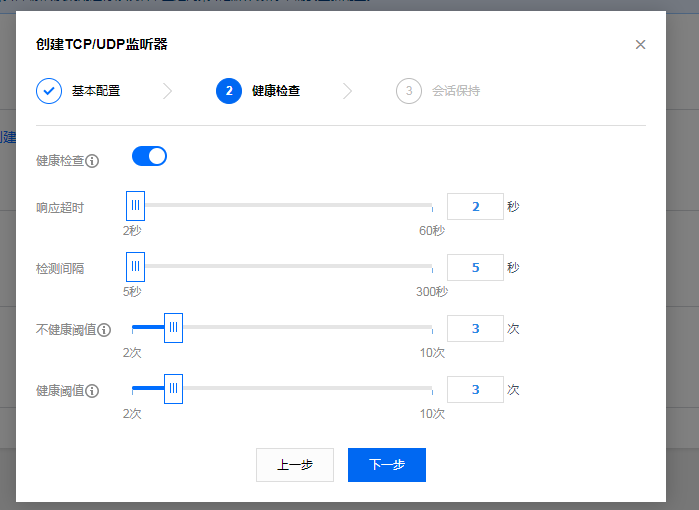The height and width of the screenshot is (510, 699).
Task: Click the 检测间隔 slider handle
Action: click(136, 267)
